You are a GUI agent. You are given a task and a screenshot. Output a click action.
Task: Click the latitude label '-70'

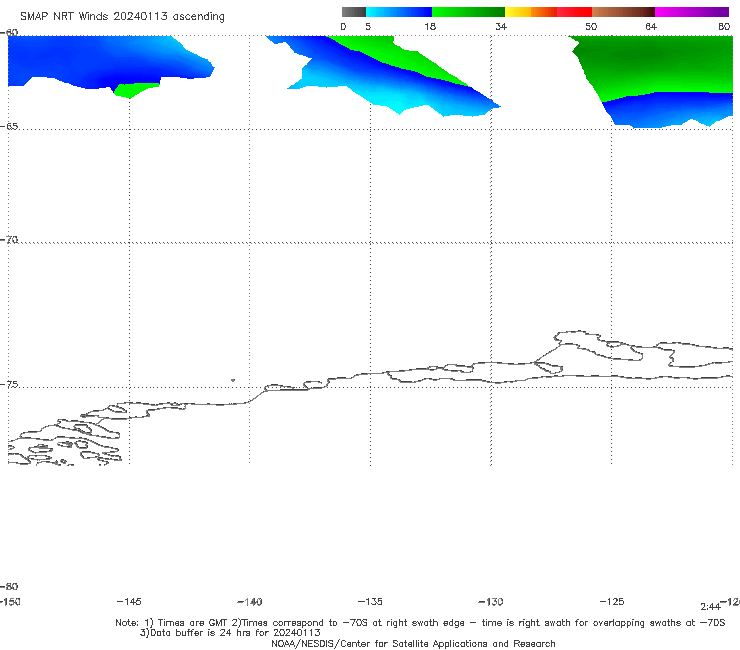(9, 240)
